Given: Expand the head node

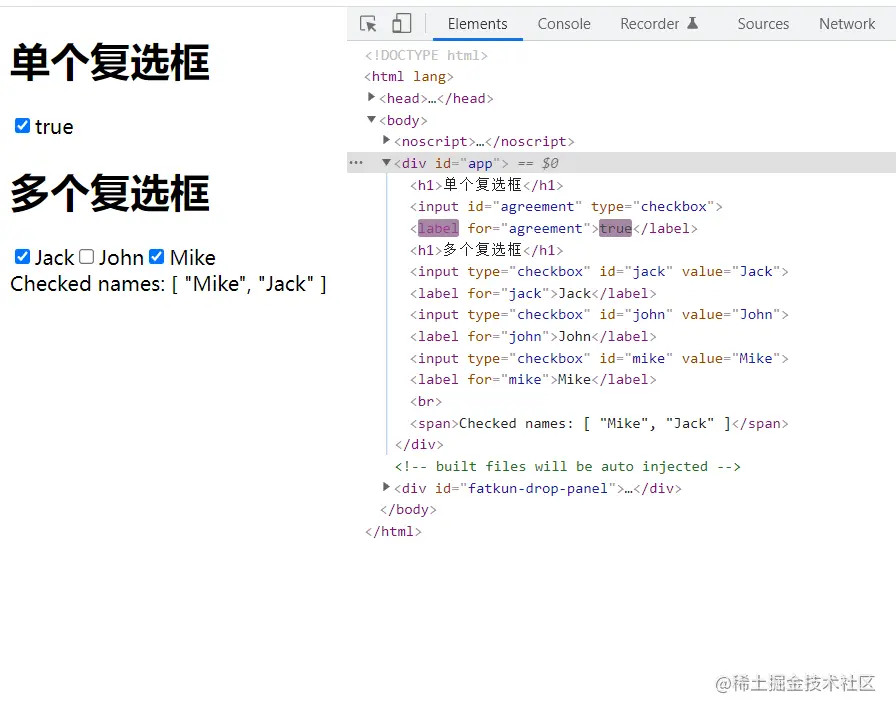Looking at the screenshot, I should [371, 98].
